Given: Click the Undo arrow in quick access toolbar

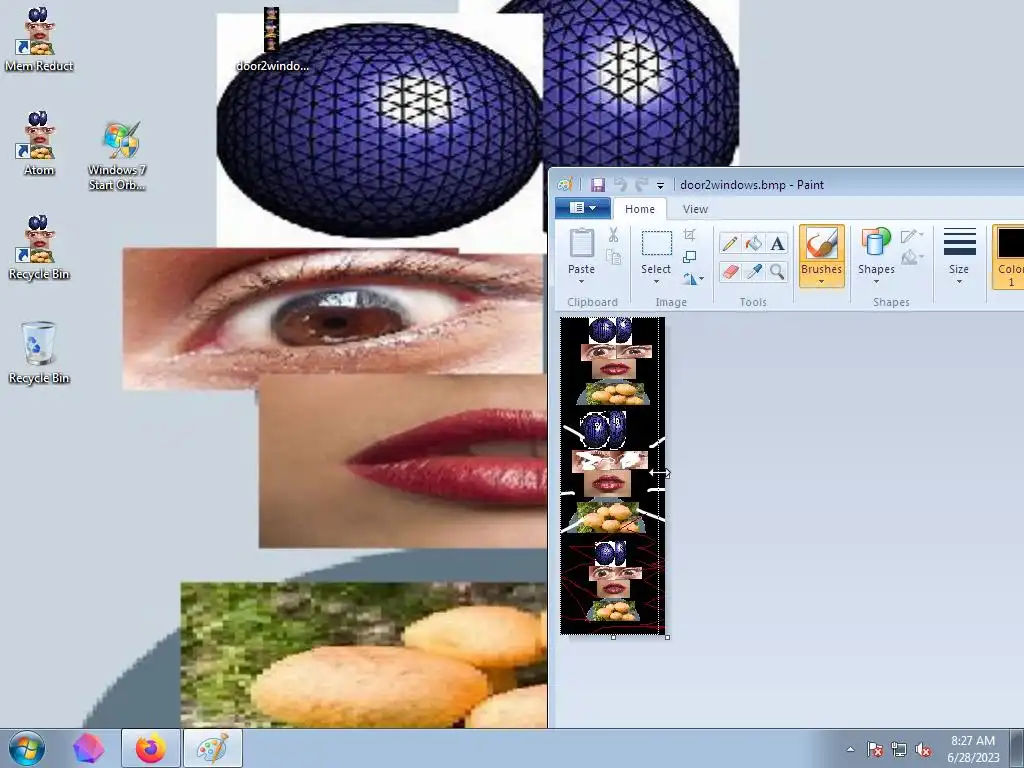Looking at the screenshot, I should [620, 185].
